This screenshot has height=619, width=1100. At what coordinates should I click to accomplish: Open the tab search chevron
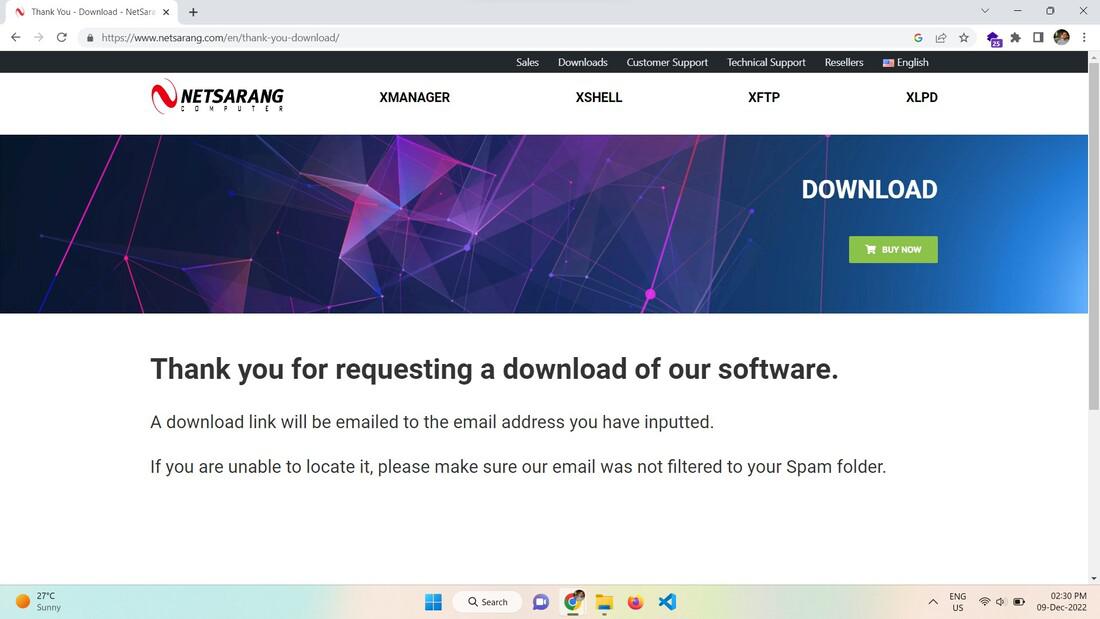(x=985, y=11)
